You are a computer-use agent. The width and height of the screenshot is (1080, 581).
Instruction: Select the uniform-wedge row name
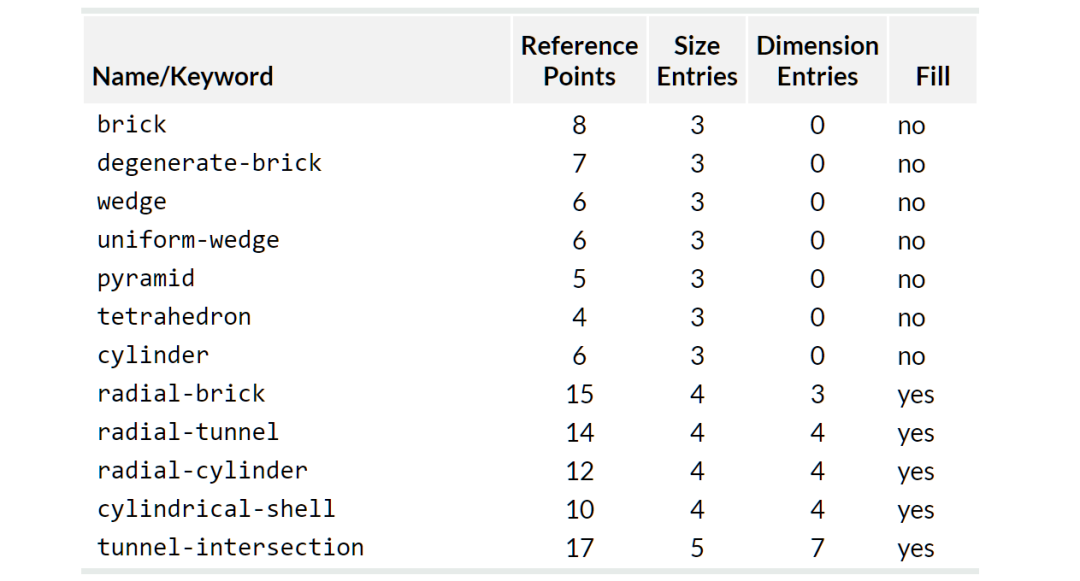point(188,240)
